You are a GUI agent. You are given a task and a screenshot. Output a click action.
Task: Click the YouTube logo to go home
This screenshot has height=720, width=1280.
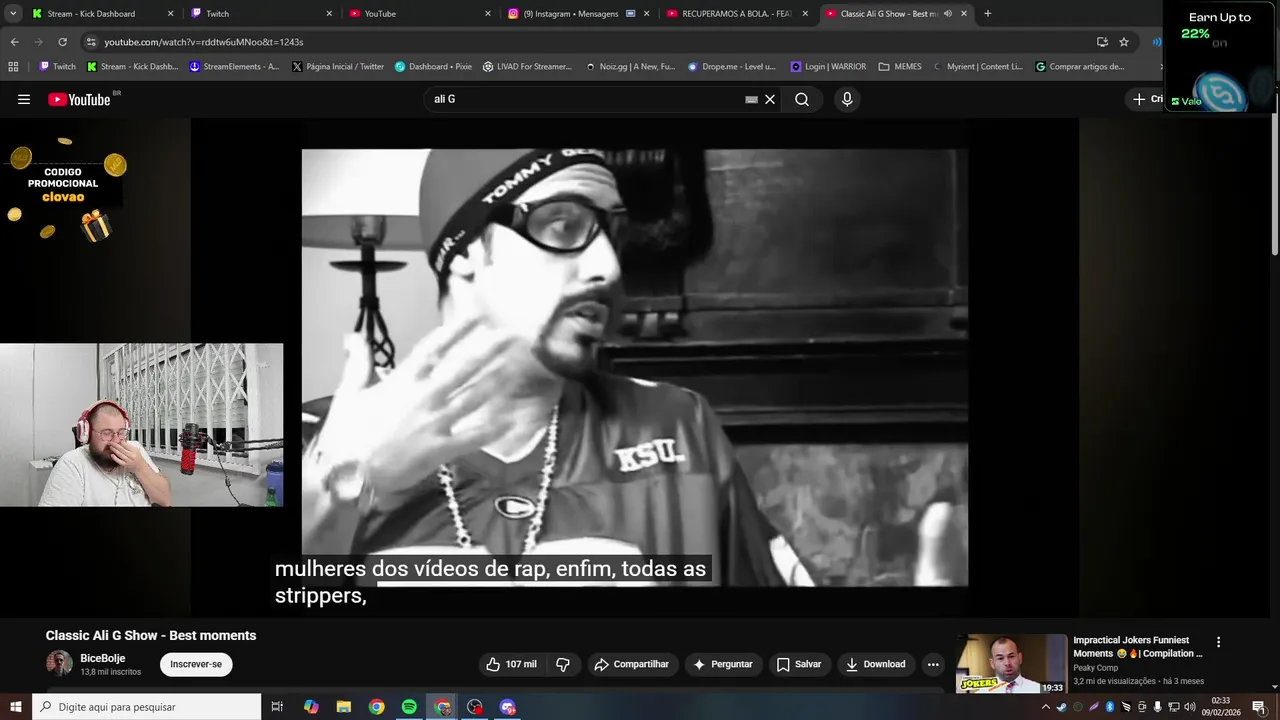coord(79,99)
